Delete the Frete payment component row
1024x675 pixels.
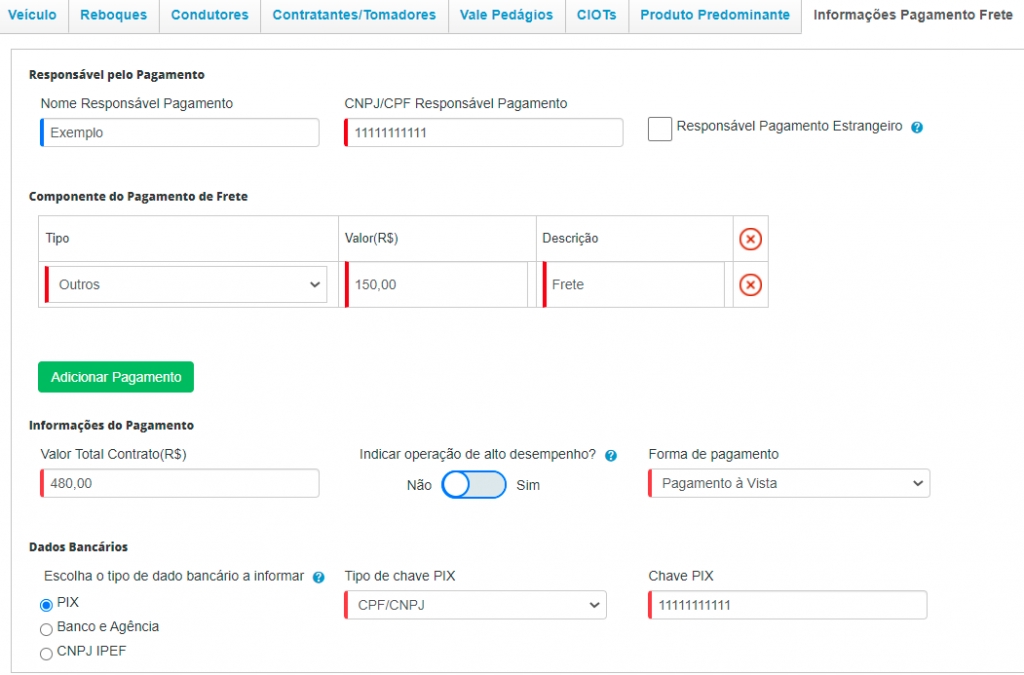click(750, 285)
